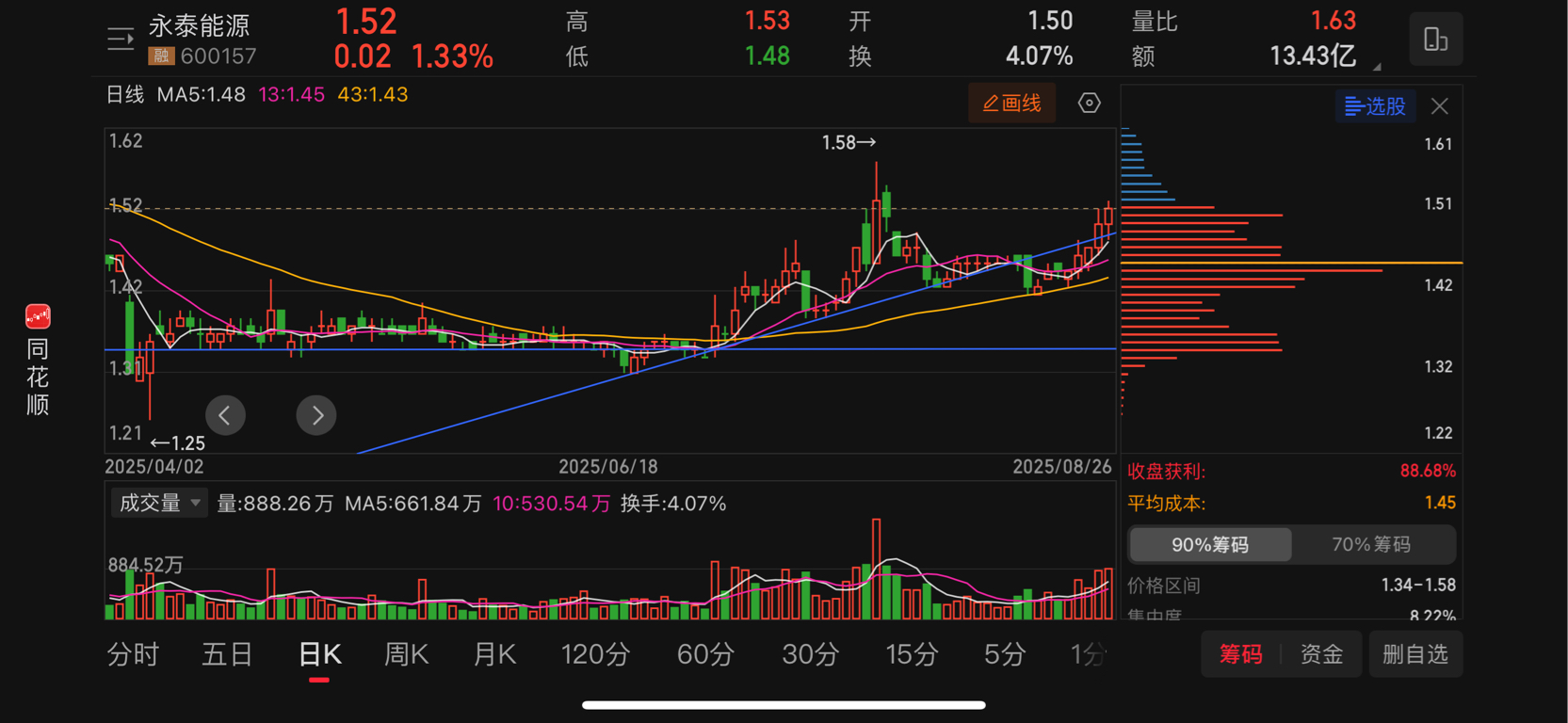Viewport: 1568px width, 723px height.
Task: Move chart to previous with left arrow
Action: [225, 415]
